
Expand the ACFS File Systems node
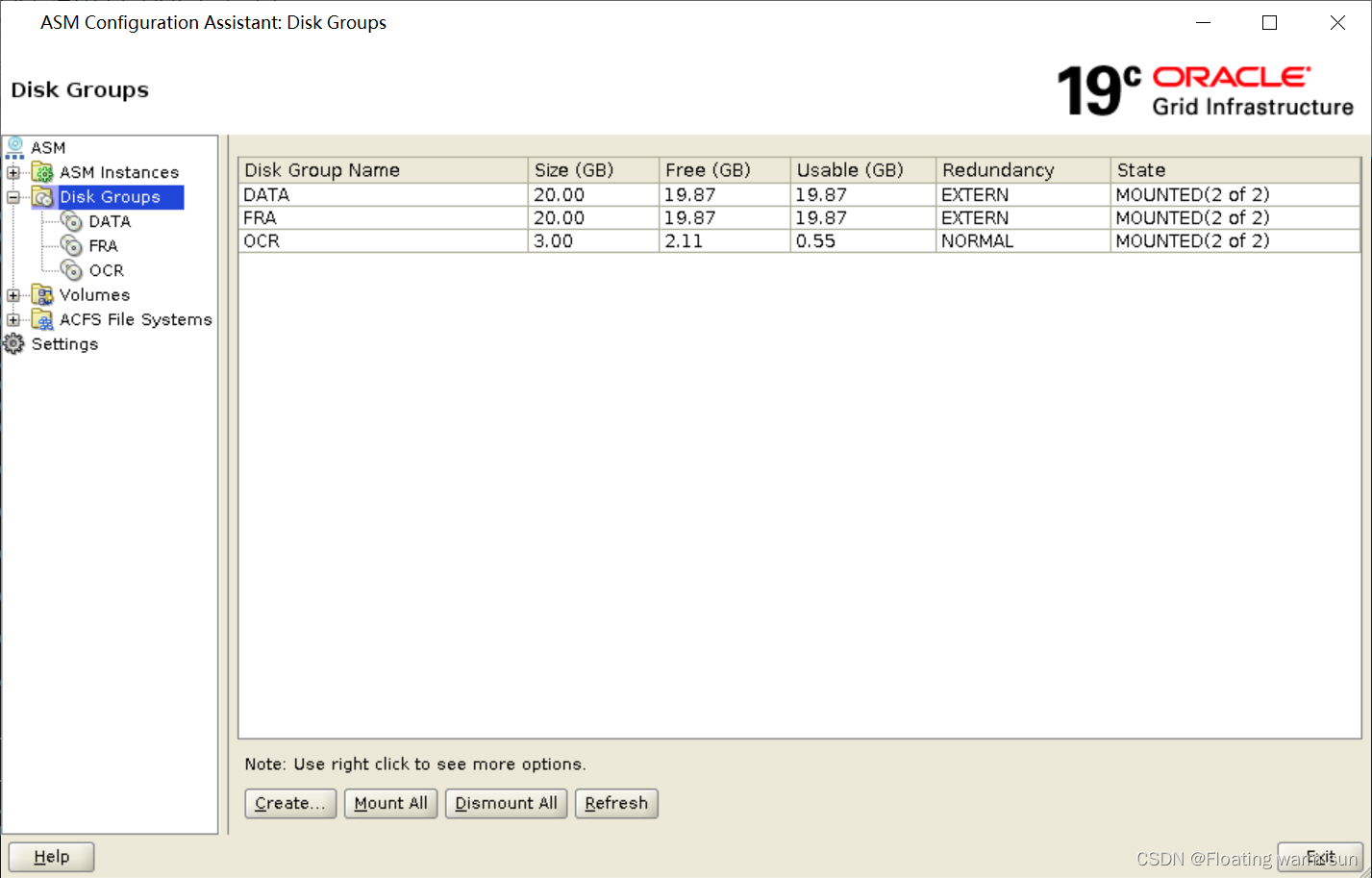pyautogui.click(x=13, y=318)
